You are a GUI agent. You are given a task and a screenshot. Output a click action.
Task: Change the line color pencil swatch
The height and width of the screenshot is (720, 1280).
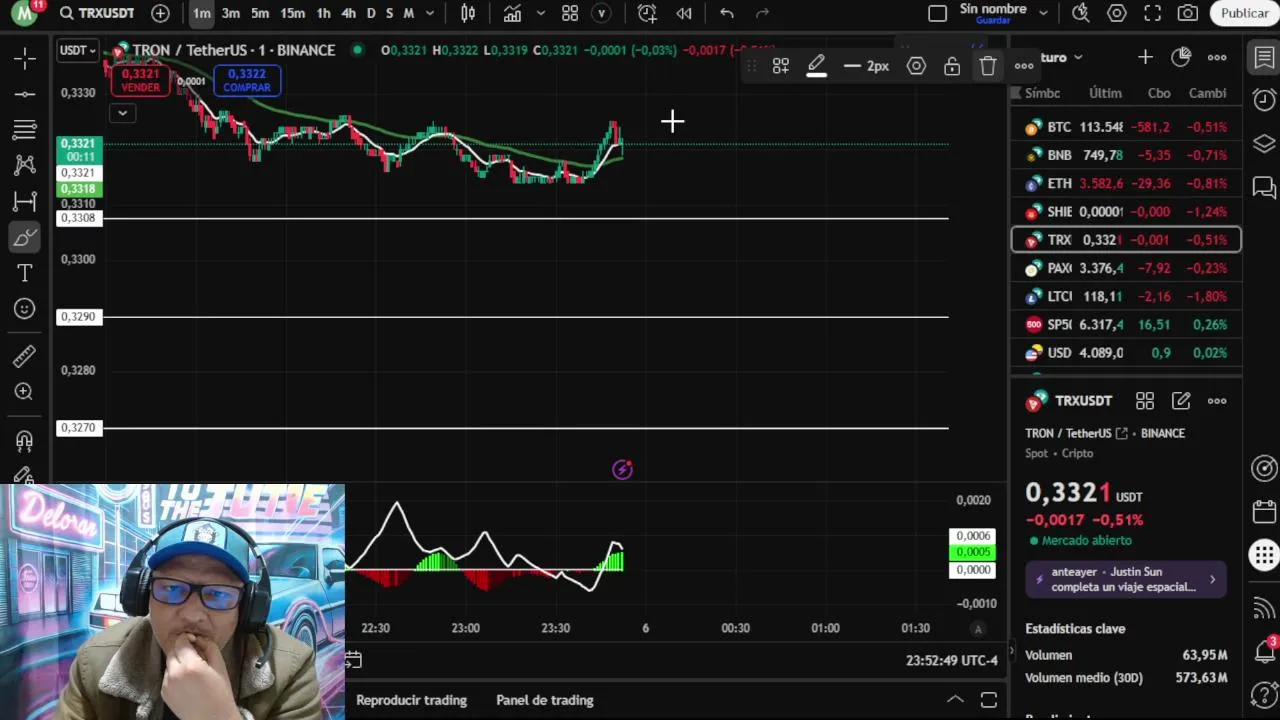[x=816, y=66]
